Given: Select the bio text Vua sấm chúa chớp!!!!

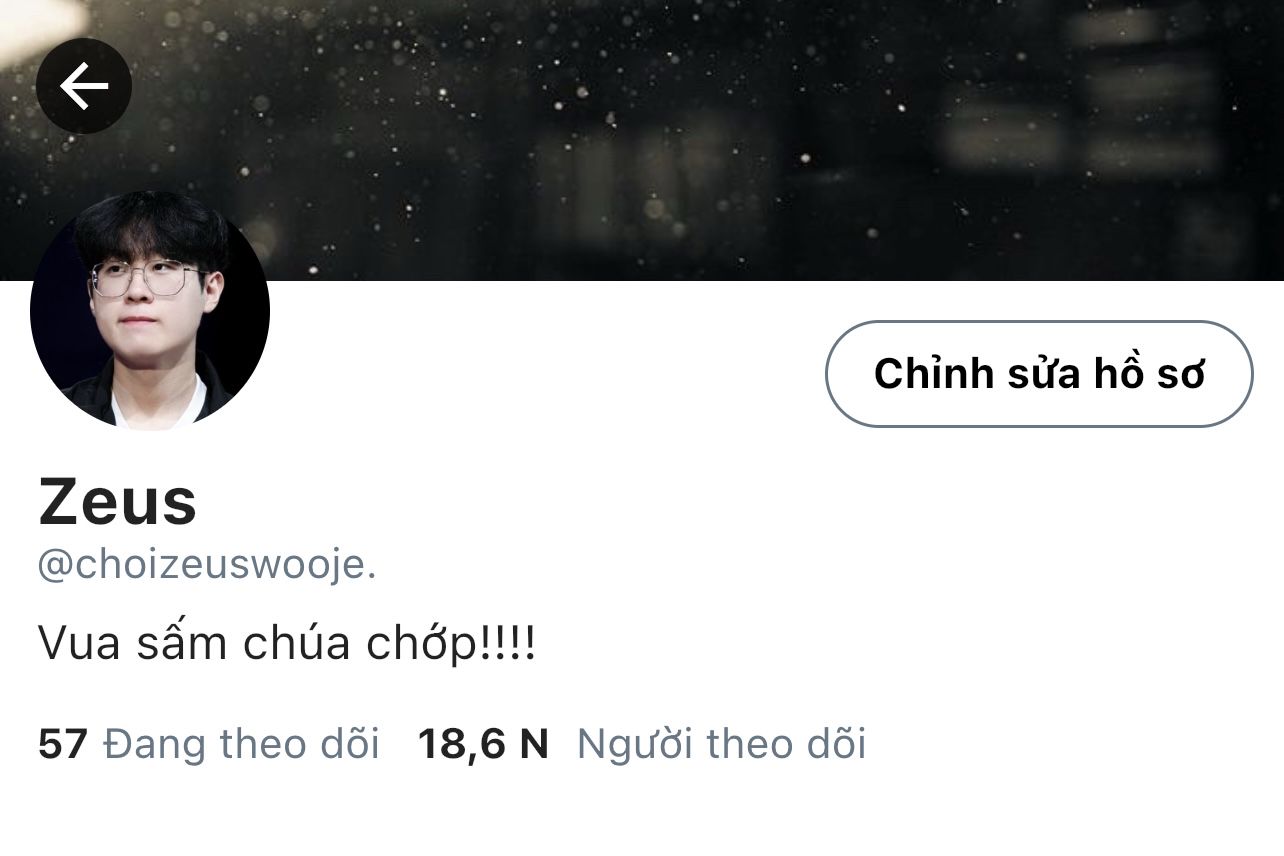Looking at the screenshot, I should click(x=287, y=644).
